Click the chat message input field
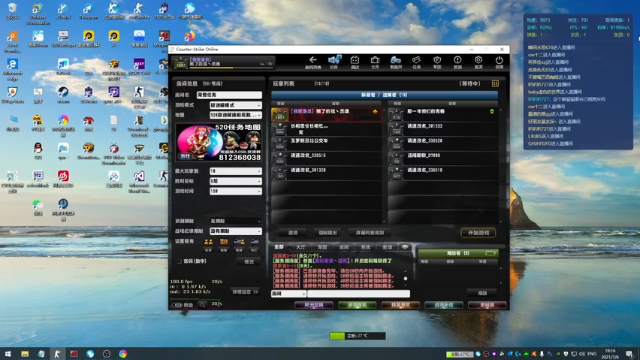The image size is (640, 360). click(x=358, y=293)
